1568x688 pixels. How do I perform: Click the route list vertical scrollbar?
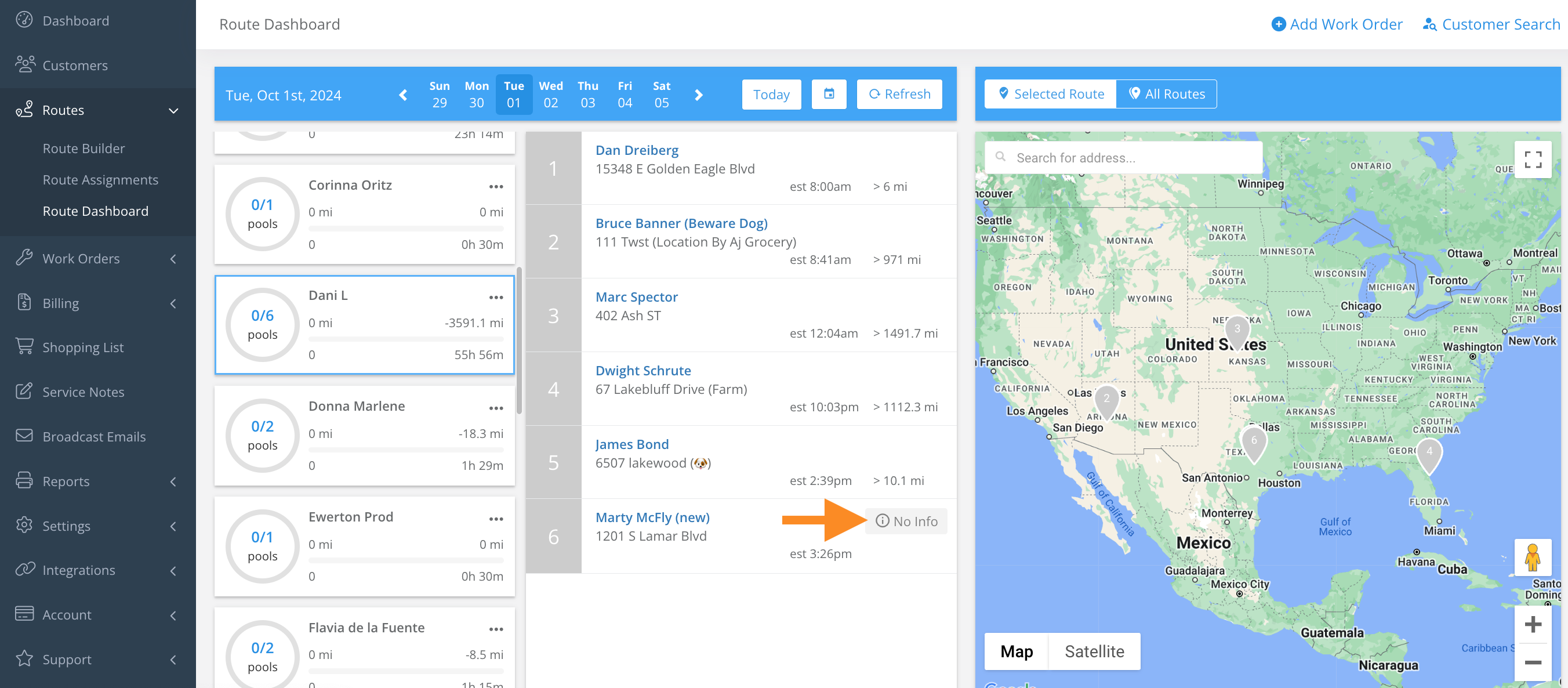pyautogui.click(x=519, y=340)
